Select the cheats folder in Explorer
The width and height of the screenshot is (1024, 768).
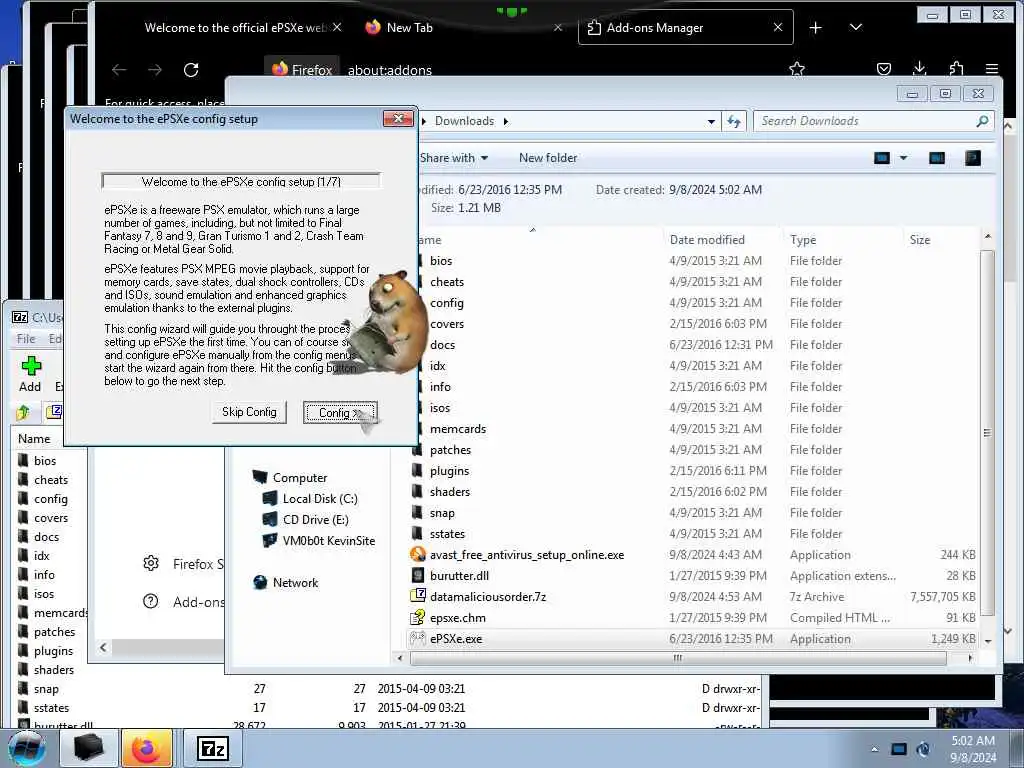click(x=447, y=282)
